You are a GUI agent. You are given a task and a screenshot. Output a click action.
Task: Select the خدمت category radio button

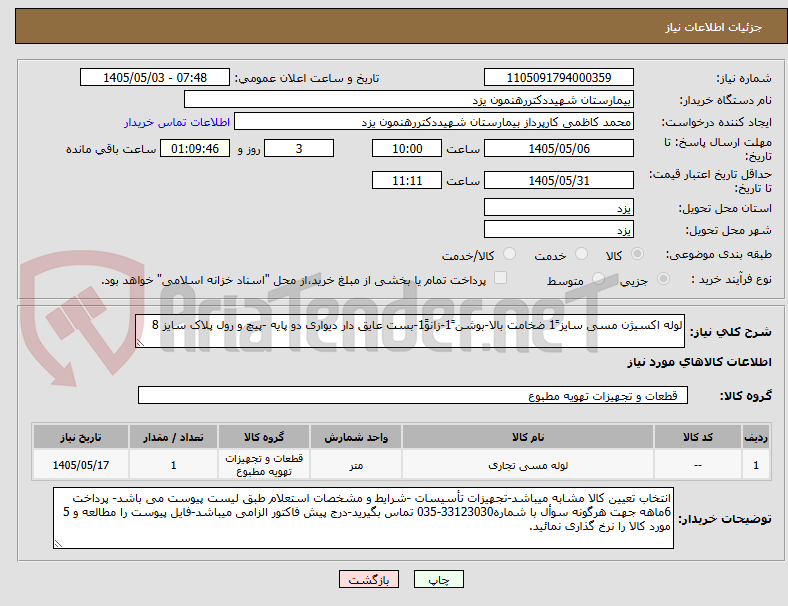coord(581,254)
